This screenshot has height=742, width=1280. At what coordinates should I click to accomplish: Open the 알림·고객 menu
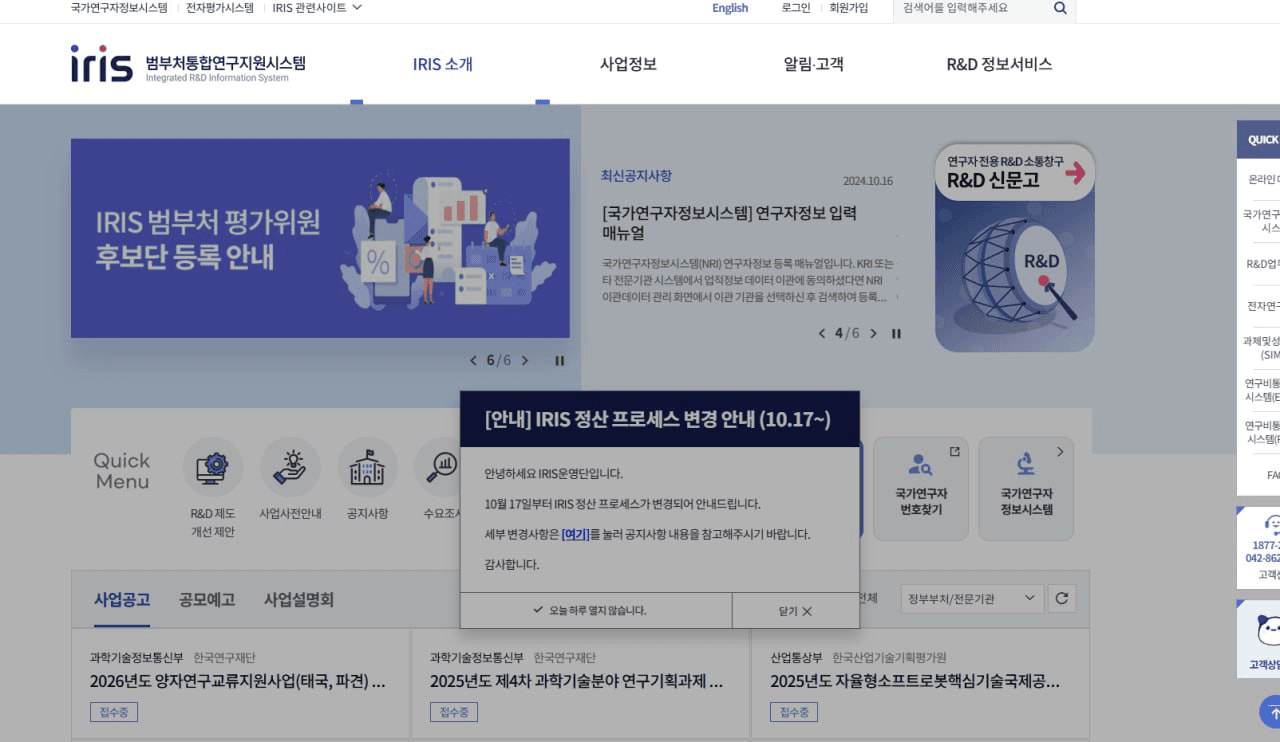coord(814,64)
